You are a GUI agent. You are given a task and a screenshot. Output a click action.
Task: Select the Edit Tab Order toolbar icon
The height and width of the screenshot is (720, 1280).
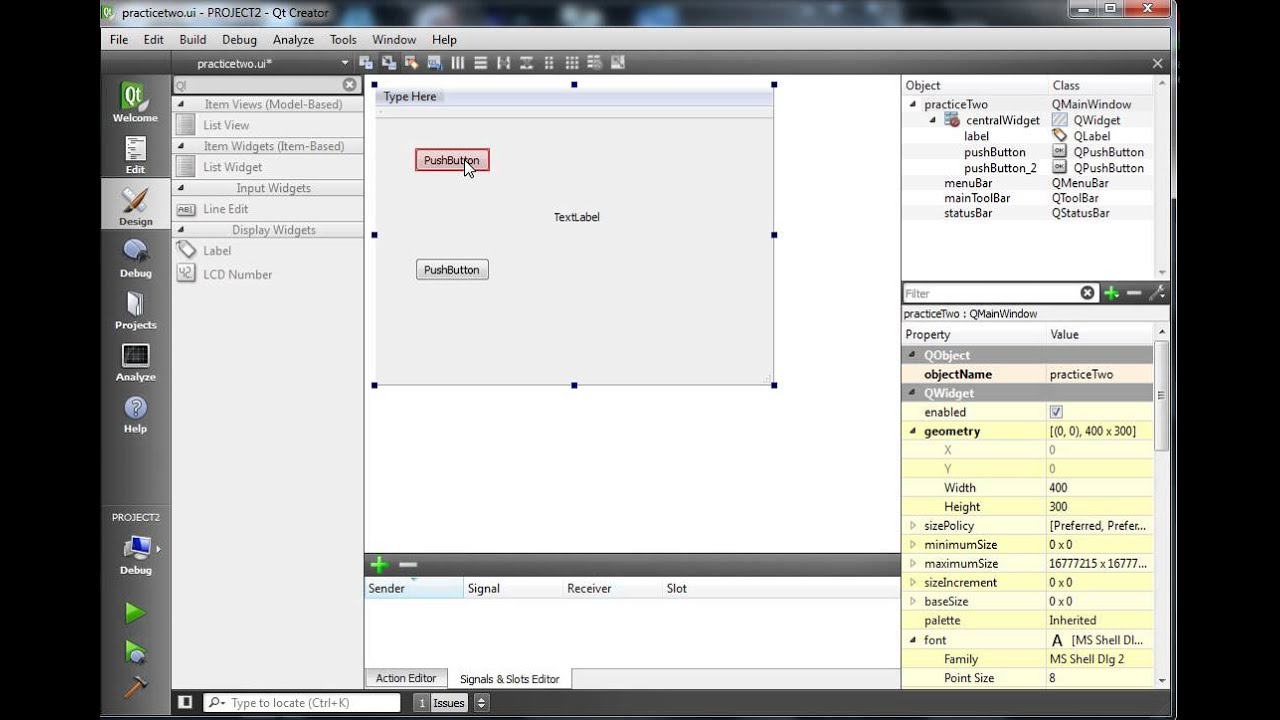point(435,63)
